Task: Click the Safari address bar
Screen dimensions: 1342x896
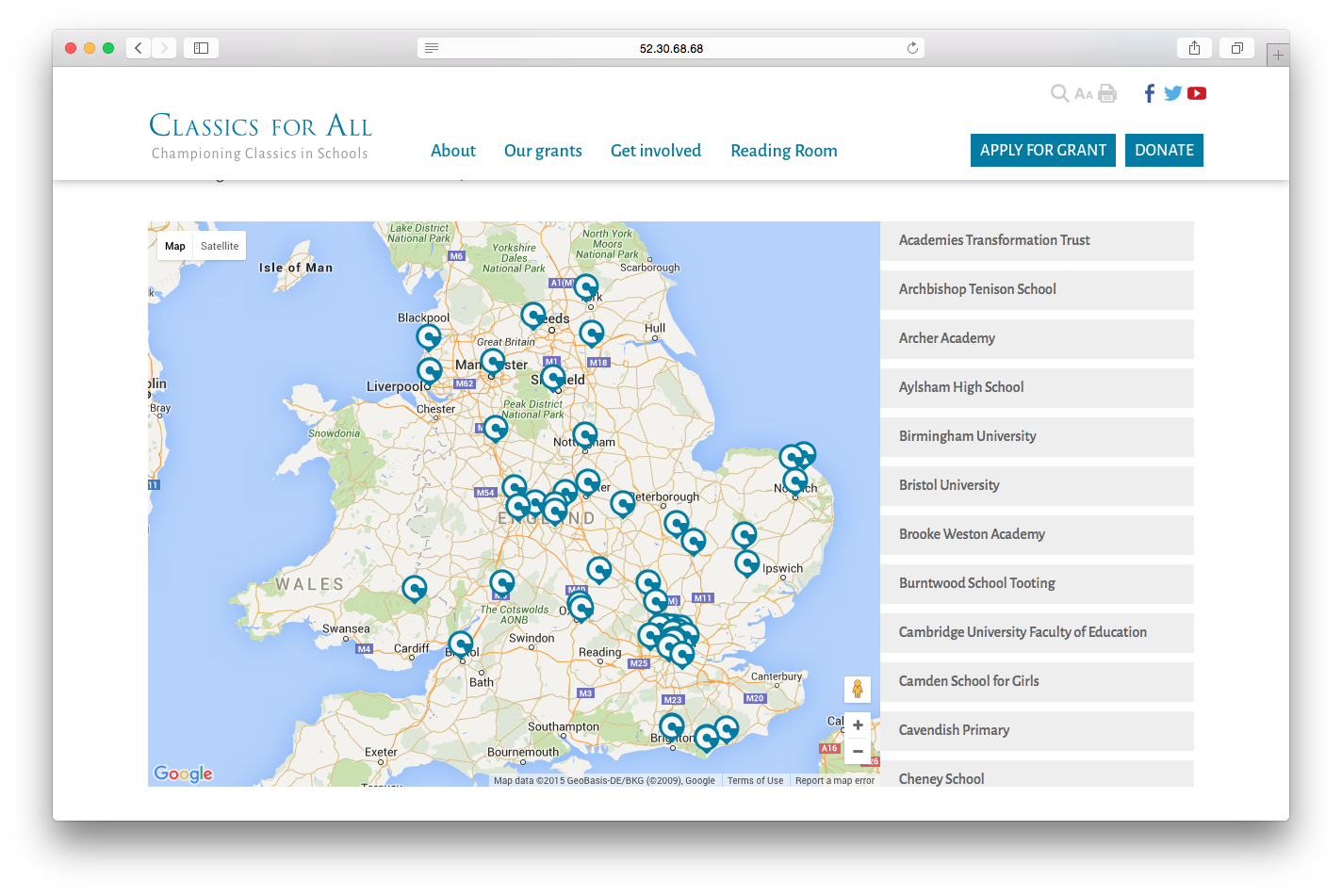Action: [671, 48]
